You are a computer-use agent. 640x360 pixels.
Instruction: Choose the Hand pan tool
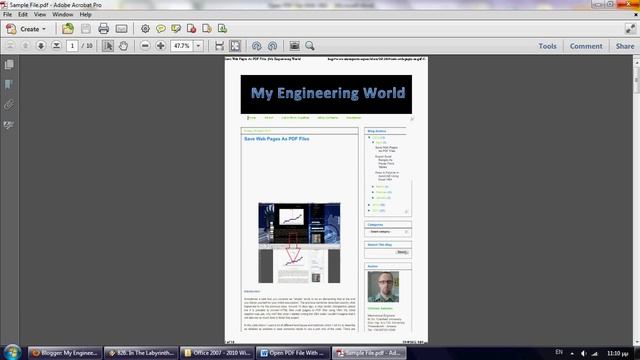pos(123,46)
